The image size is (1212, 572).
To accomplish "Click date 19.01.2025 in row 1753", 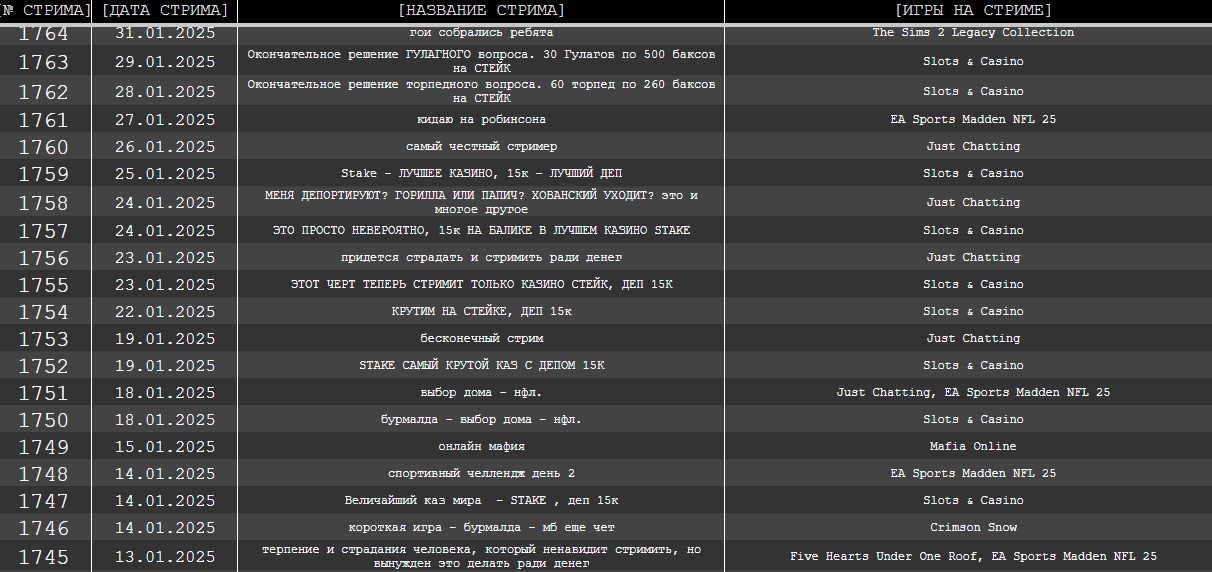I will 165,339.
